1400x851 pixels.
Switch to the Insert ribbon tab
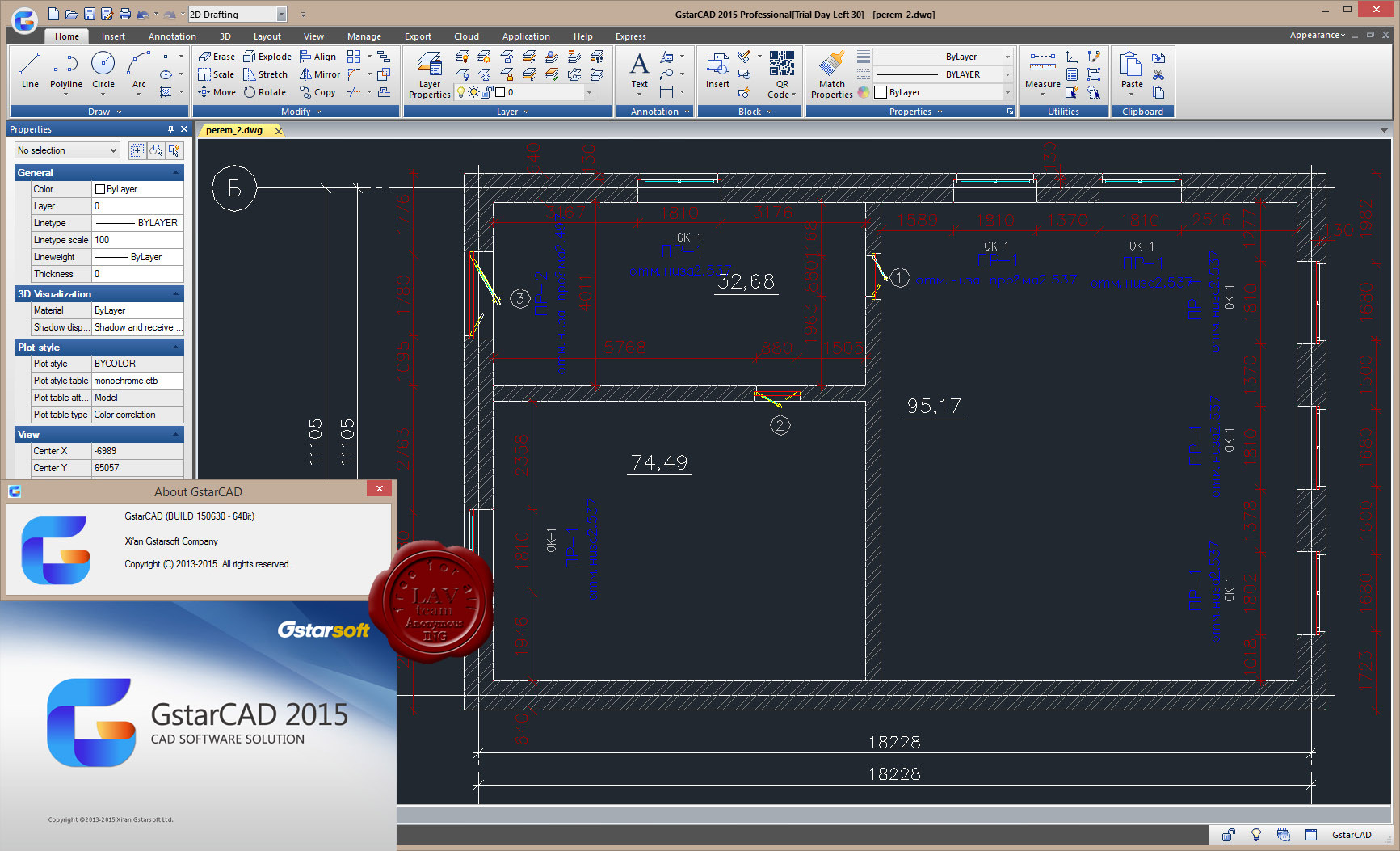point(113,36)
